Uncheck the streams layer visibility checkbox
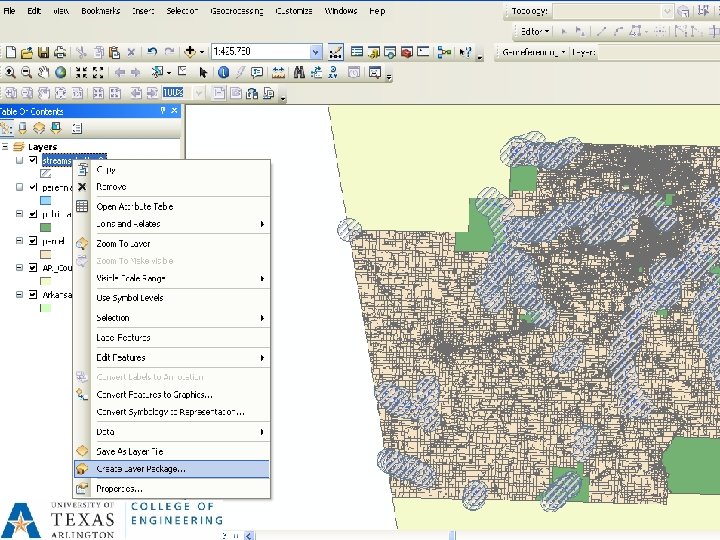 point(33,160)
